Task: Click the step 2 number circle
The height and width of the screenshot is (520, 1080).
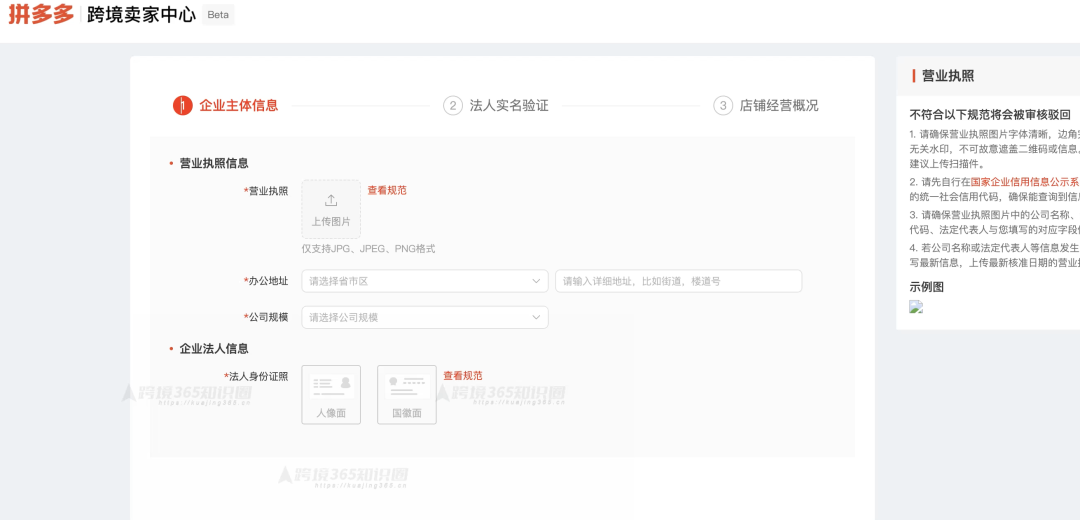Action: pyautogui.click(x=453, y=105)
